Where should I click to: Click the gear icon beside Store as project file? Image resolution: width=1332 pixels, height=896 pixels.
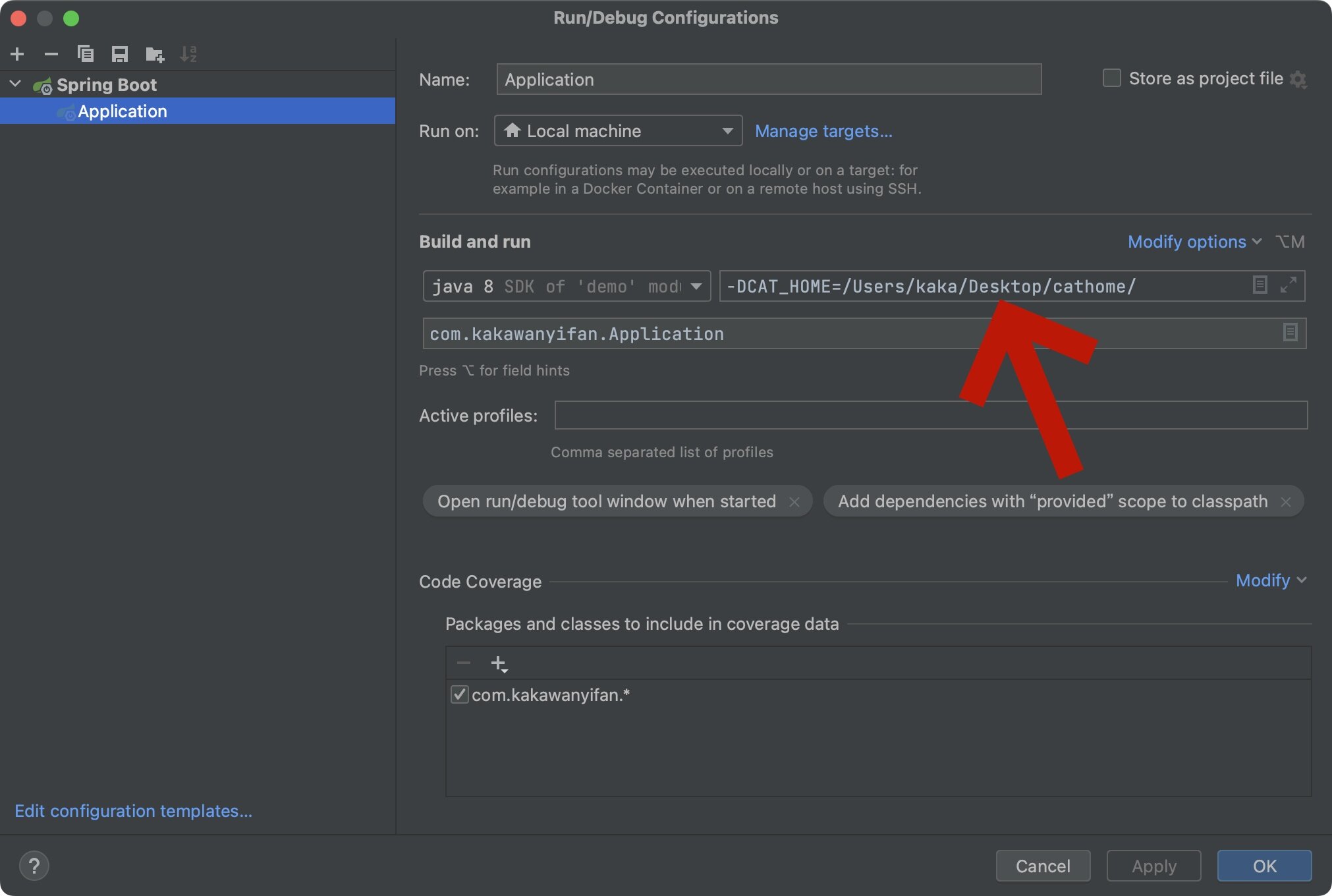coord(1298,80)
